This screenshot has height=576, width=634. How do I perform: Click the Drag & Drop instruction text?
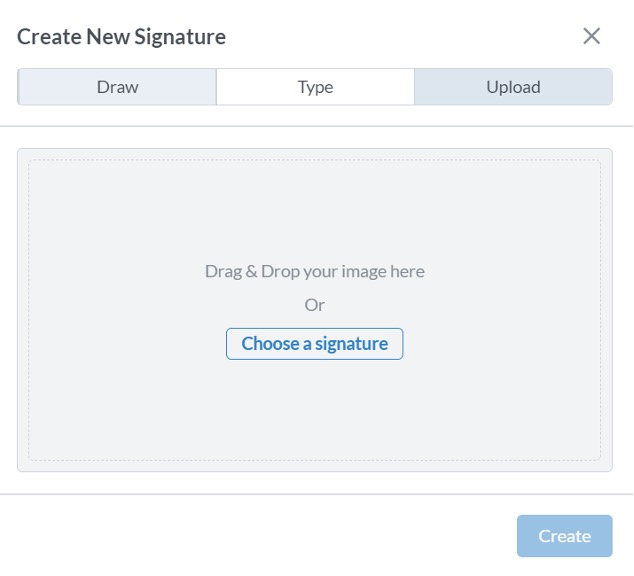(x=314, y=271)
